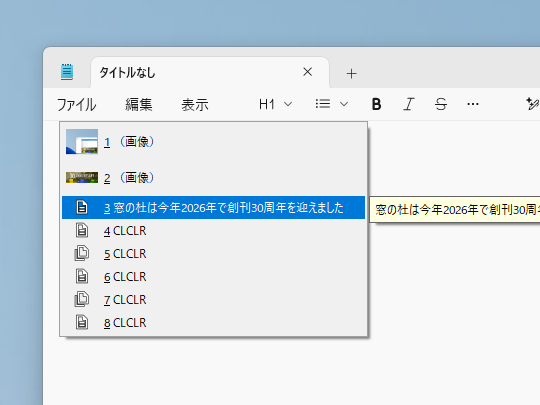Click the document icon beside 6 CLCLR
The width and height of the screenshot is (540, 405).
(82, 277)
